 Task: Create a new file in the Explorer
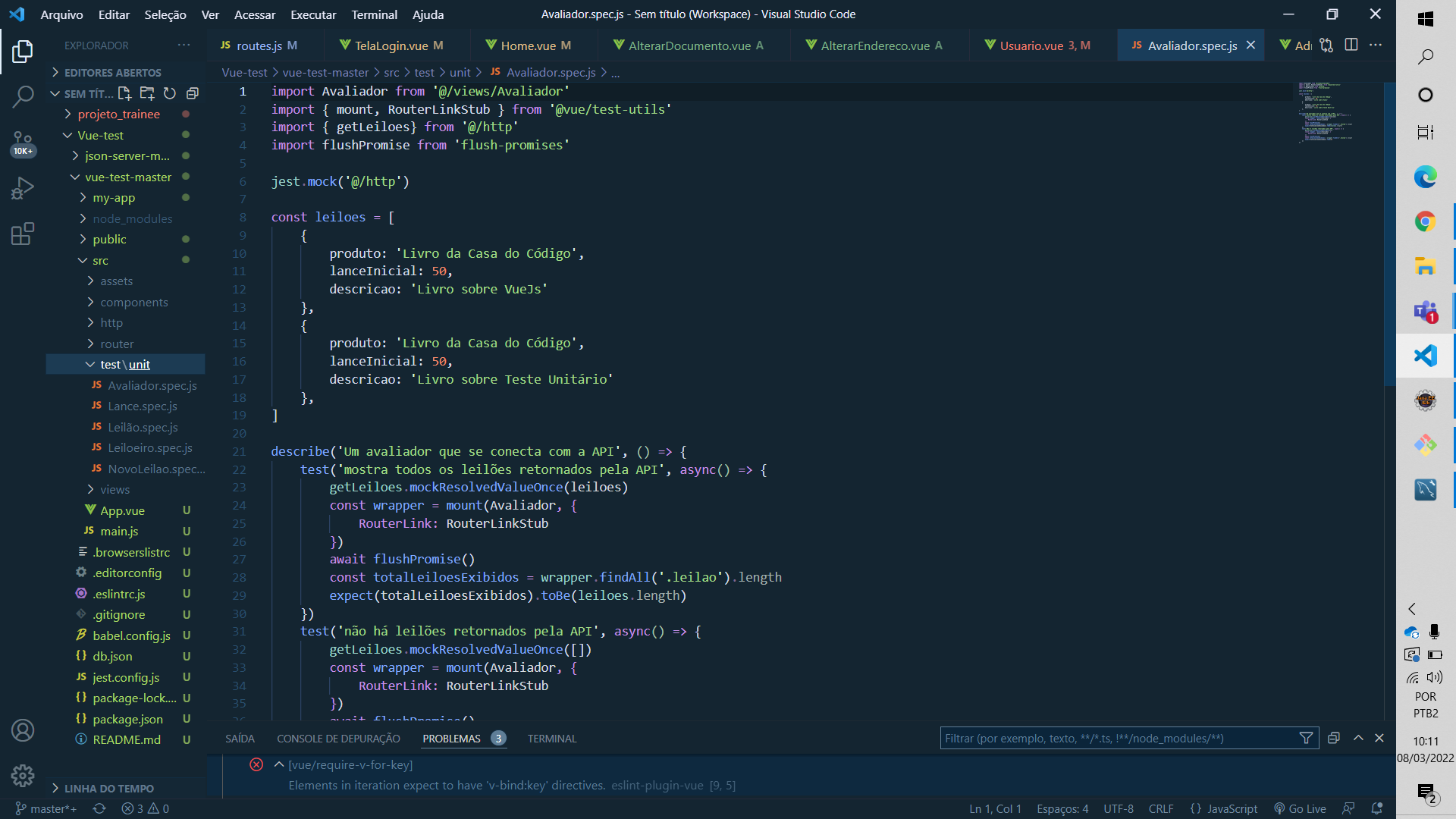(124, 94)
